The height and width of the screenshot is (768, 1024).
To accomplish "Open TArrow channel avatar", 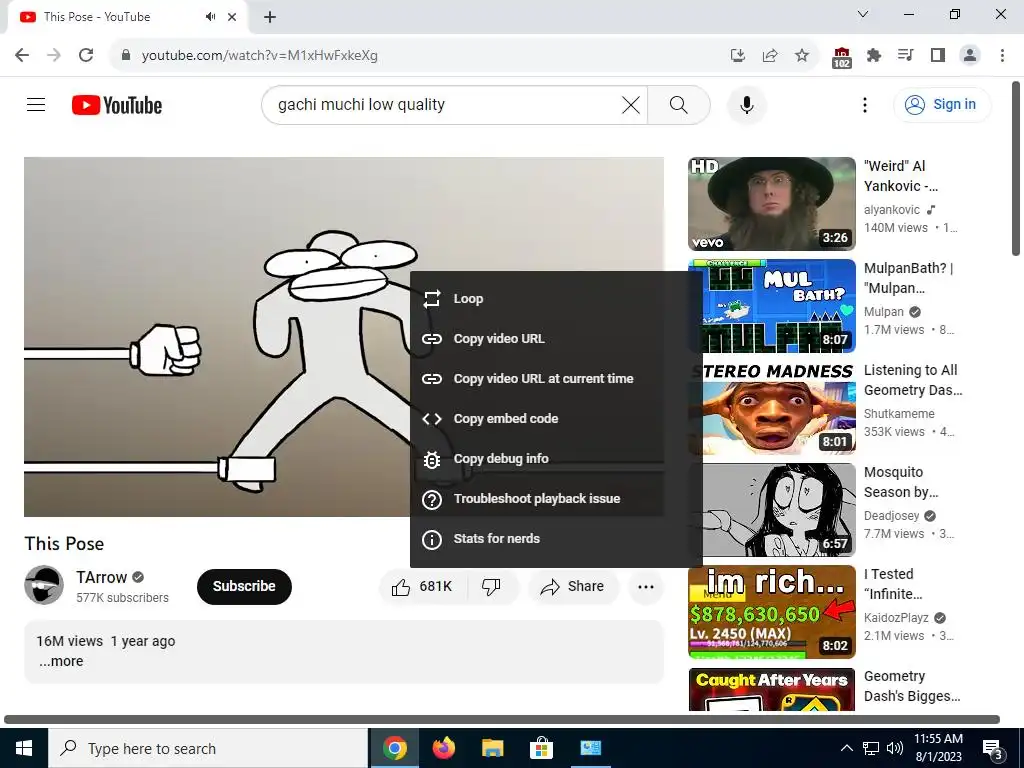I will tap(44, 585).
